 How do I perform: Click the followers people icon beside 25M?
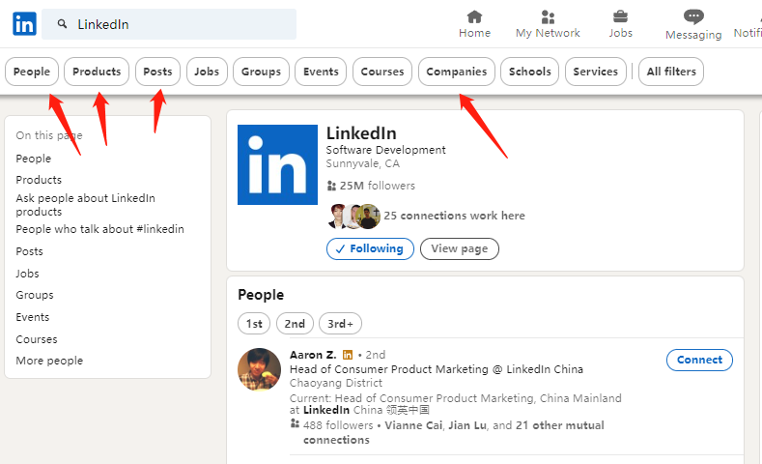point(331,186)
